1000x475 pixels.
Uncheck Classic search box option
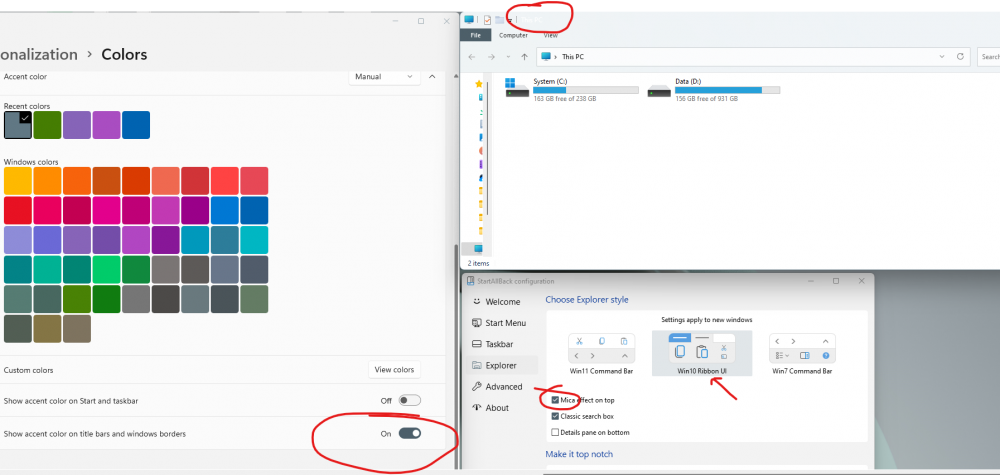[555, 416]
